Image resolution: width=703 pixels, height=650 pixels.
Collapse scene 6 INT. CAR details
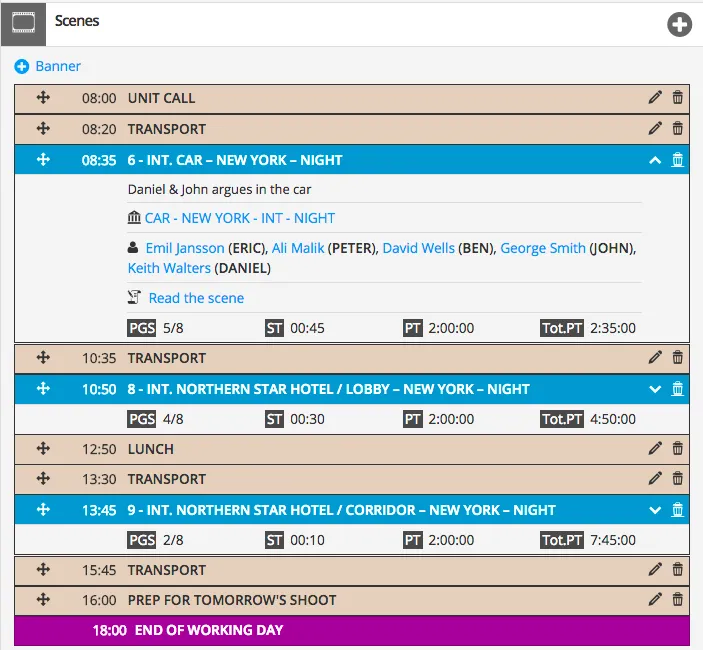pyautogui.click(x=655, y=160)
